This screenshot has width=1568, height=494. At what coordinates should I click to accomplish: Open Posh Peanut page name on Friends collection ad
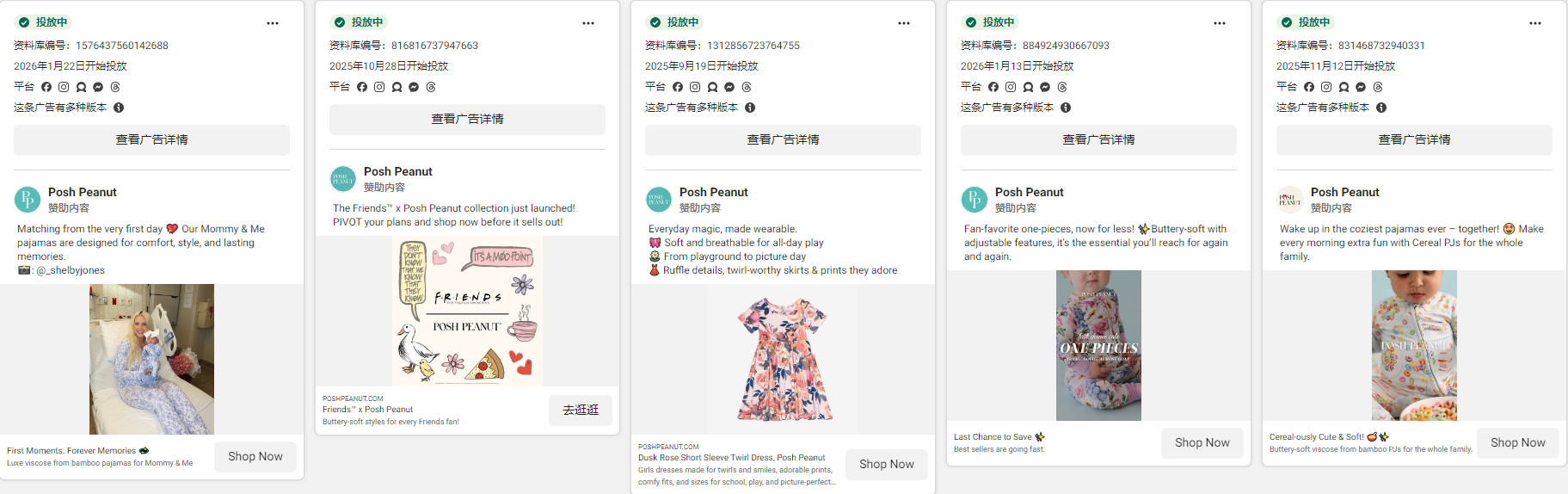click(x=398, y=171)
